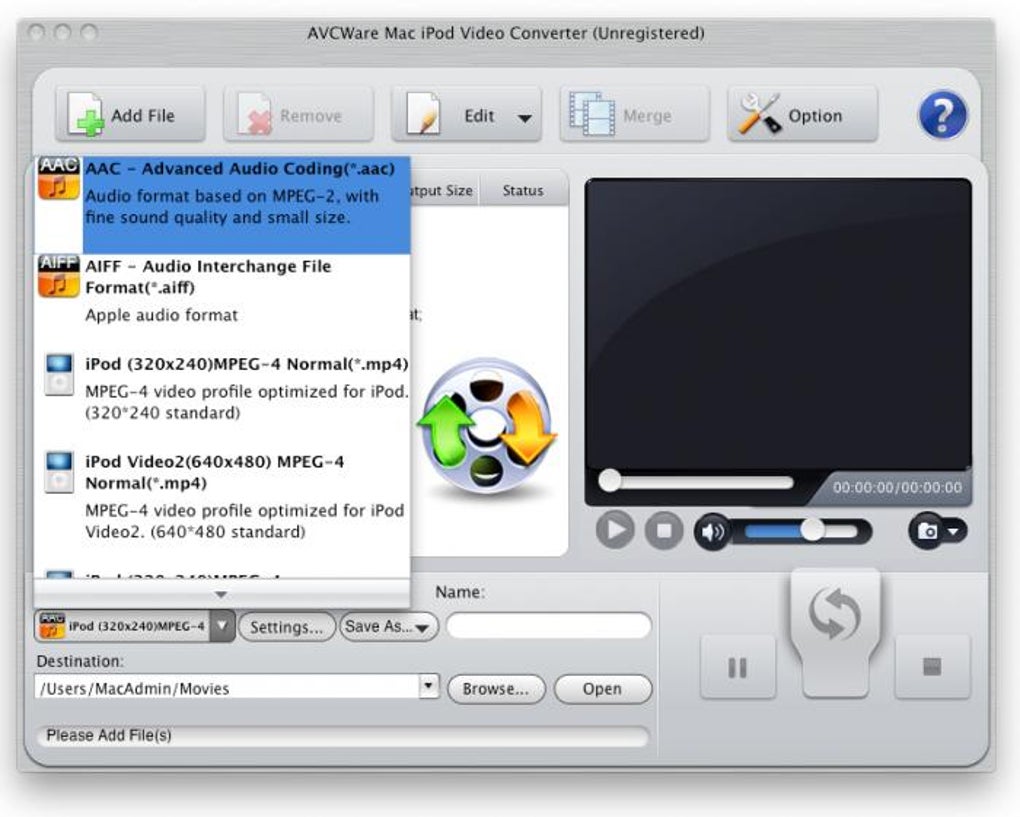Click the iPod device icon for Video2 profile
This screenshot has height=817, width=1020.
(59, 472)
